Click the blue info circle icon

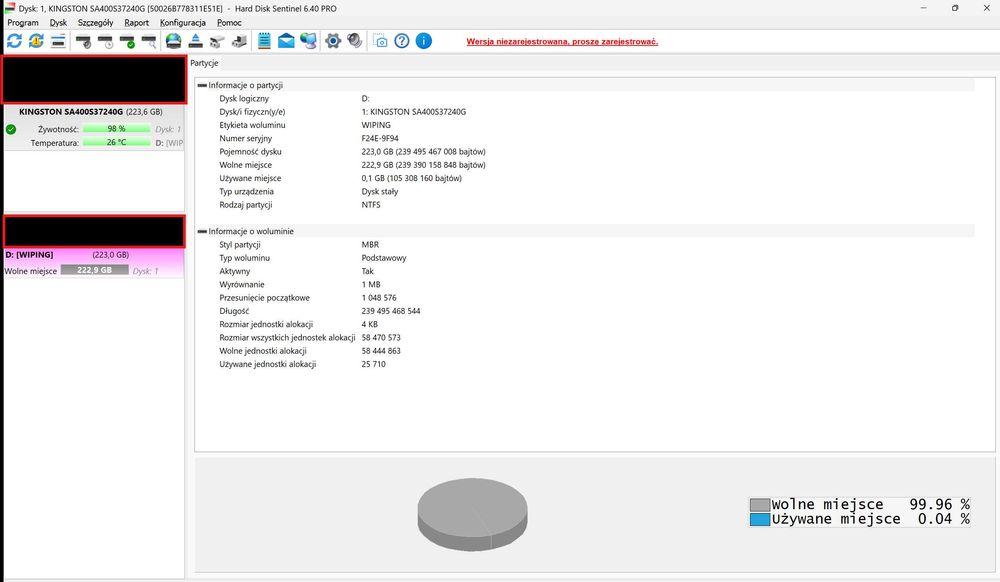423,41
